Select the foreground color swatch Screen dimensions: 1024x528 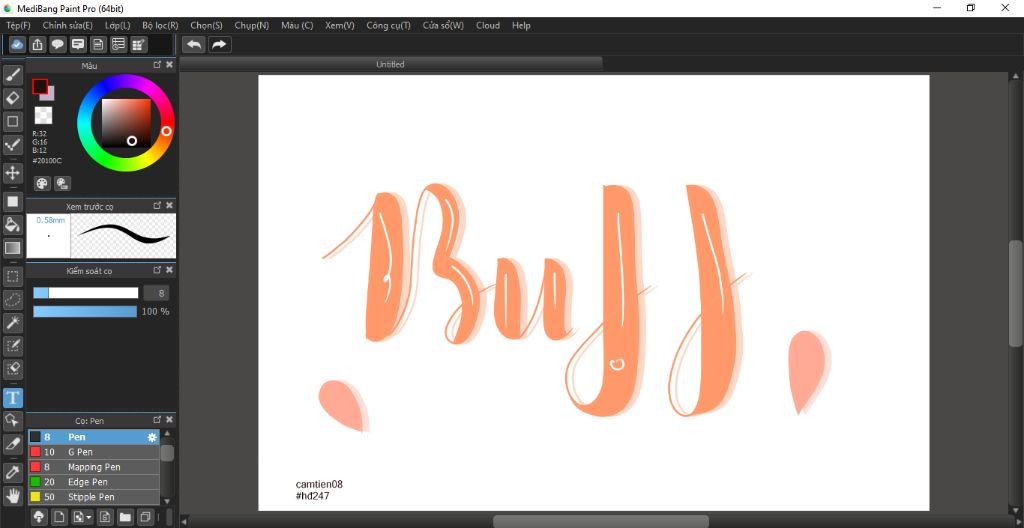pos(39,86)
